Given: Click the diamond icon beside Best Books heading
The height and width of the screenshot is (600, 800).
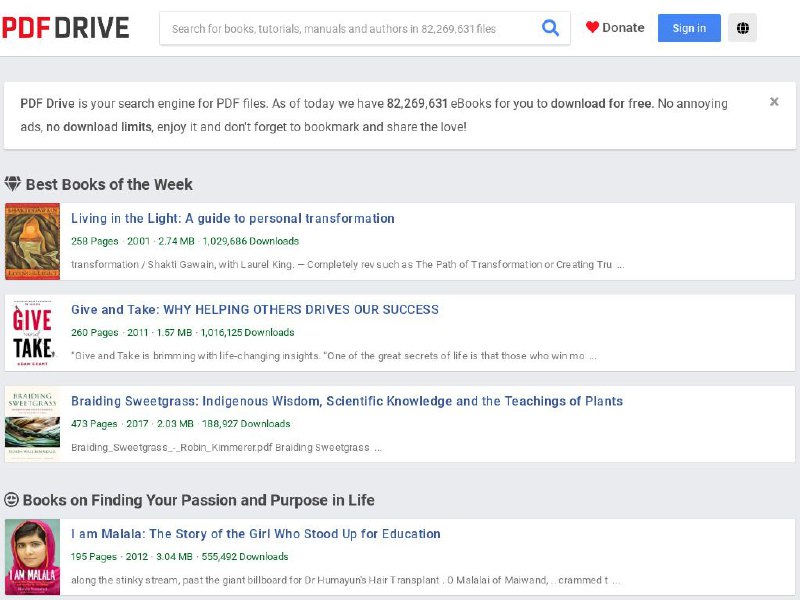Looking at the screenshot, I should 14,184.
